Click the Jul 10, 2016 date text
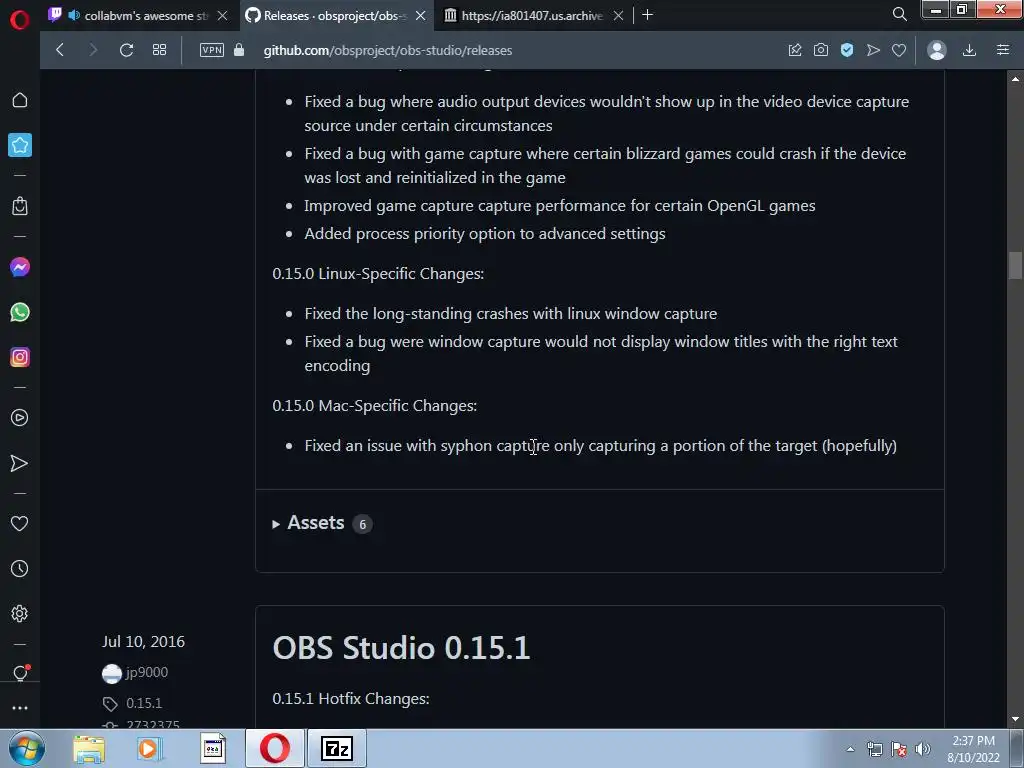1024x768 pixels. (143, 641)
